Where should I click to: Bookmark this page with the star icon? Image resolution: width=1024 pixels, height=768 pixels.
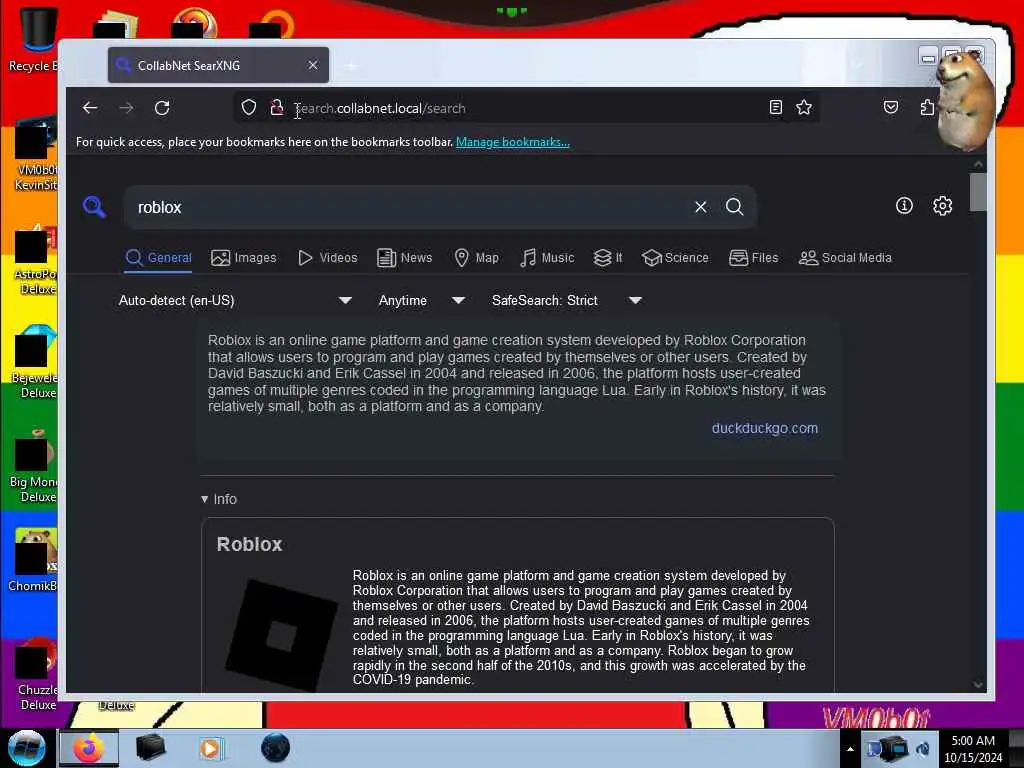(804, 107)
